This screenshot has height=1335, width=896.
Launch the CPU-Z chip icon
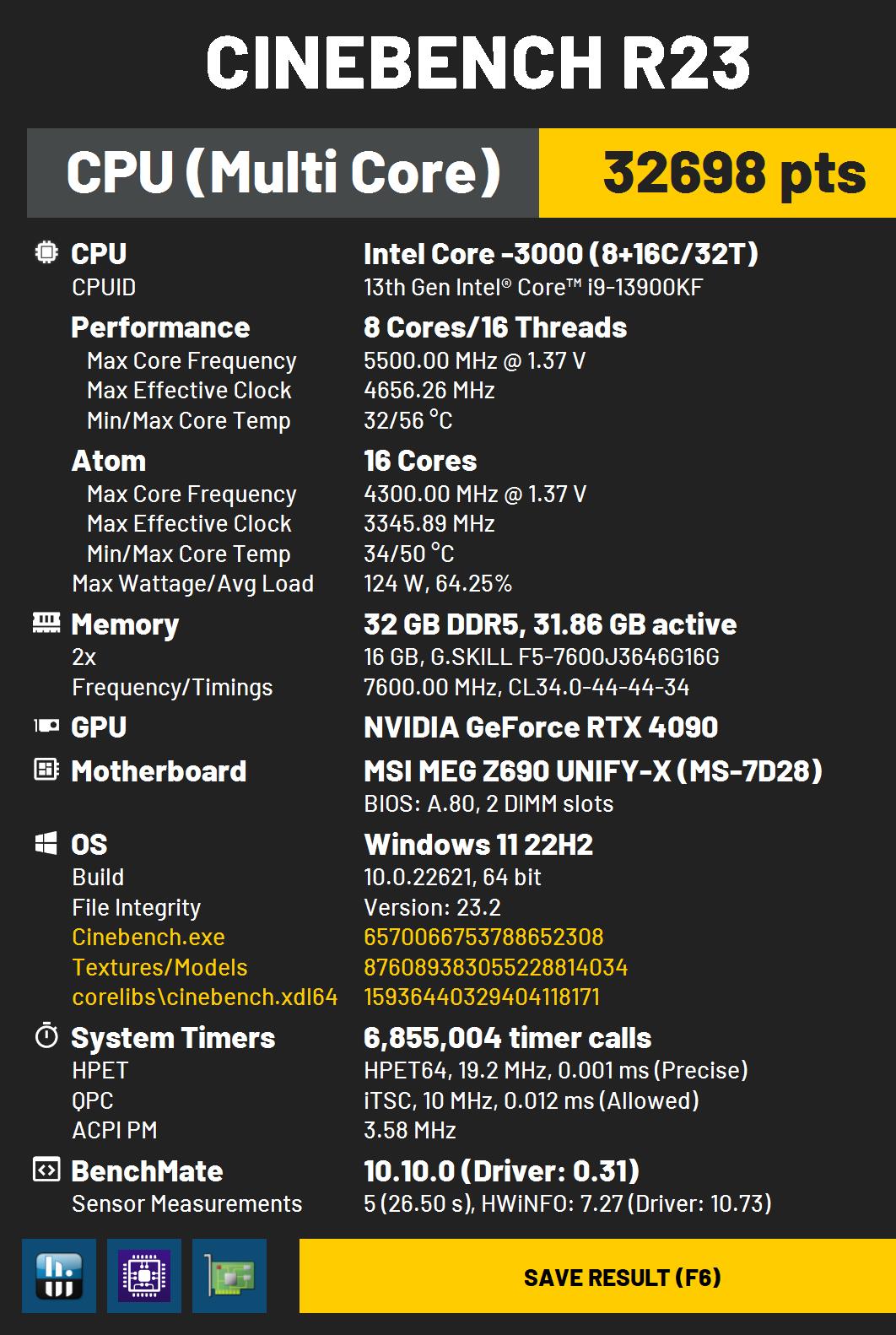(144, 1275)
